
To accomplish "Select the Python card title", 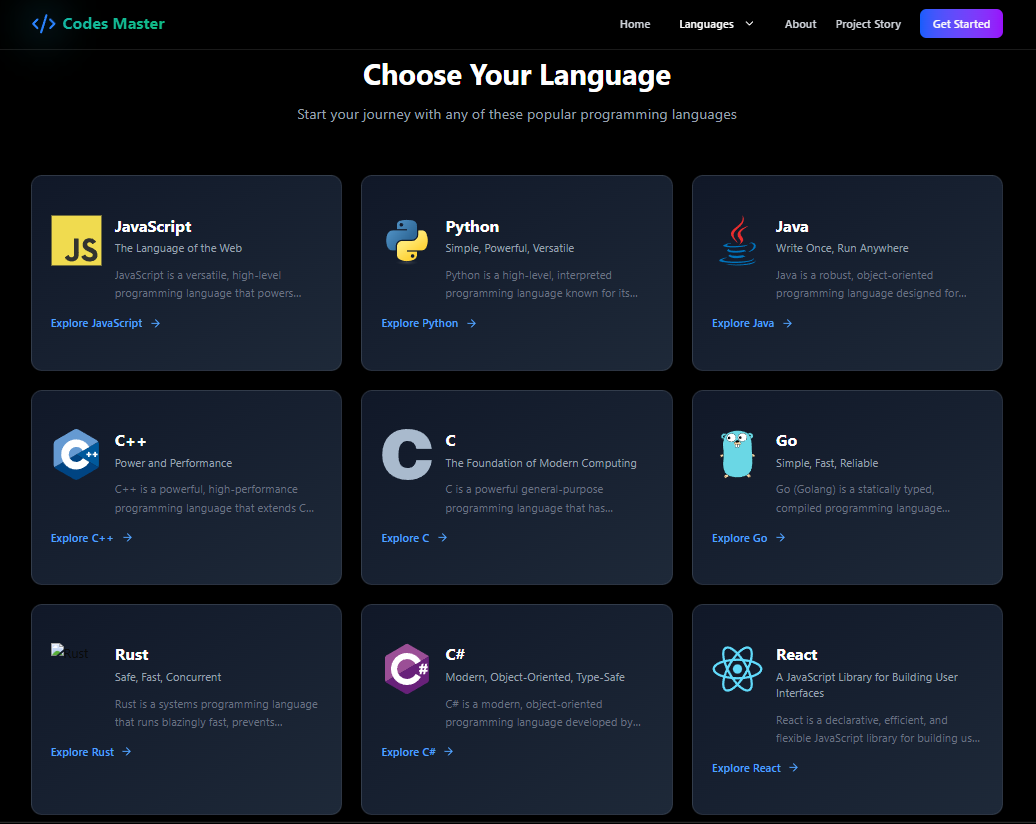I will click(472, 227).
